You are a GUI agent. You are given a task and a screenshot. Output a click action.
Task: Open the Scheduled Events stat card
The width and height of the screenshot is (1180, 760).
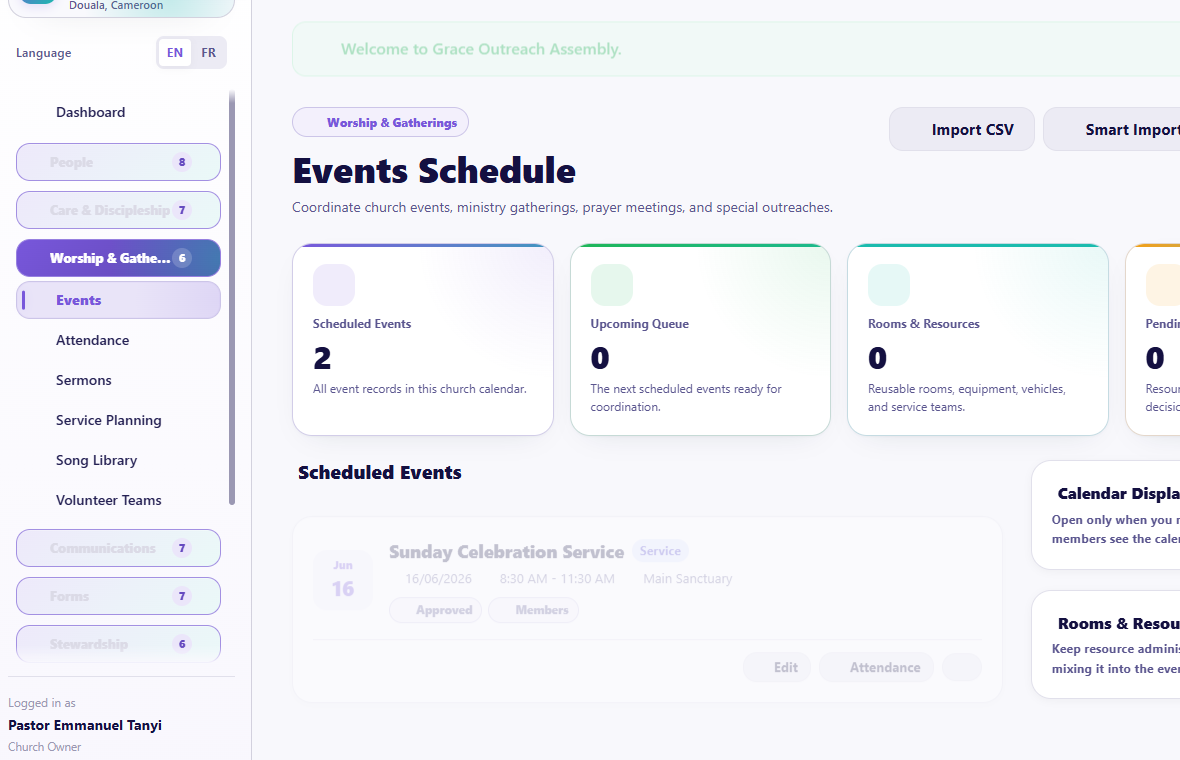click(x=423, y=339)
